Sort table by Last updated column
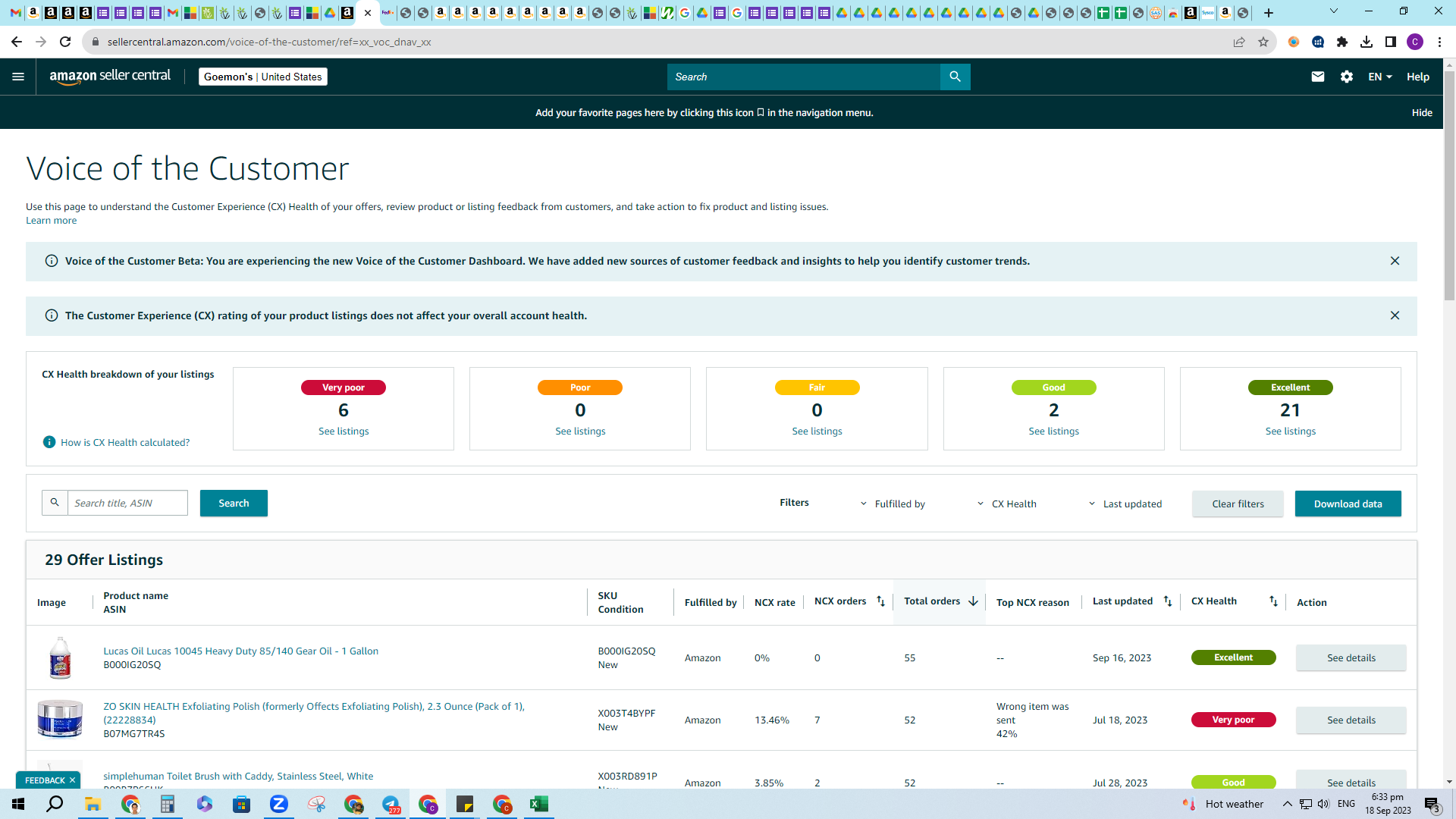The width and height of the screenshot is (1456, 819). point(1168,601)
